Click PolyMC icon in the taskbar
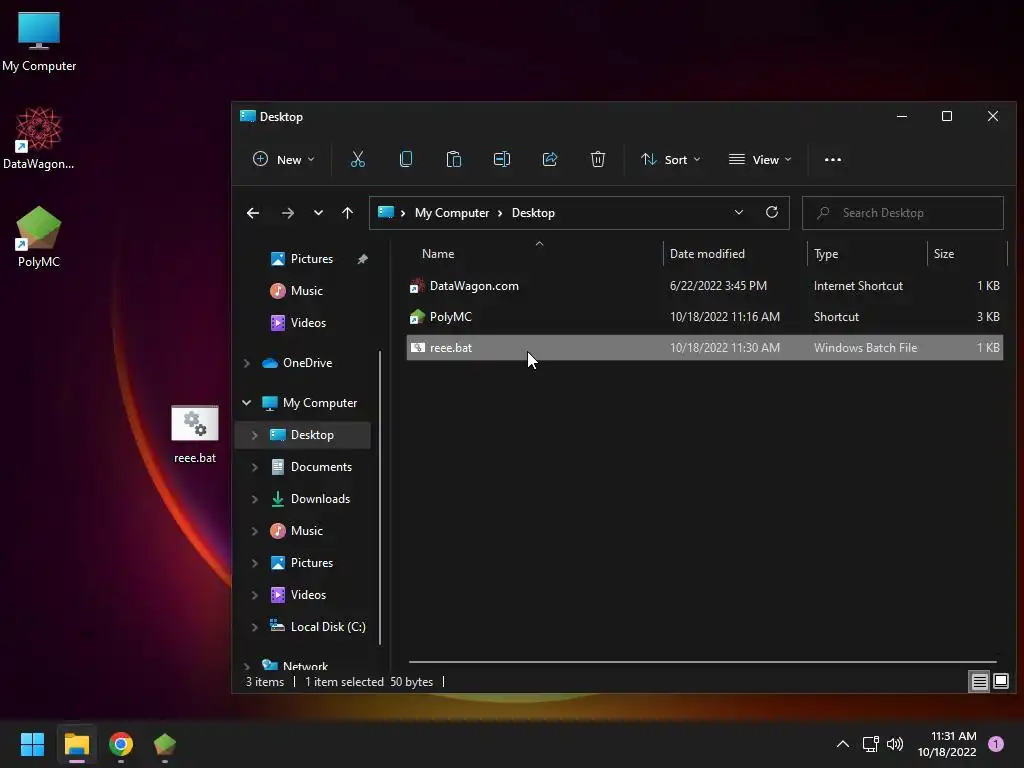 (x=165, y=744)
